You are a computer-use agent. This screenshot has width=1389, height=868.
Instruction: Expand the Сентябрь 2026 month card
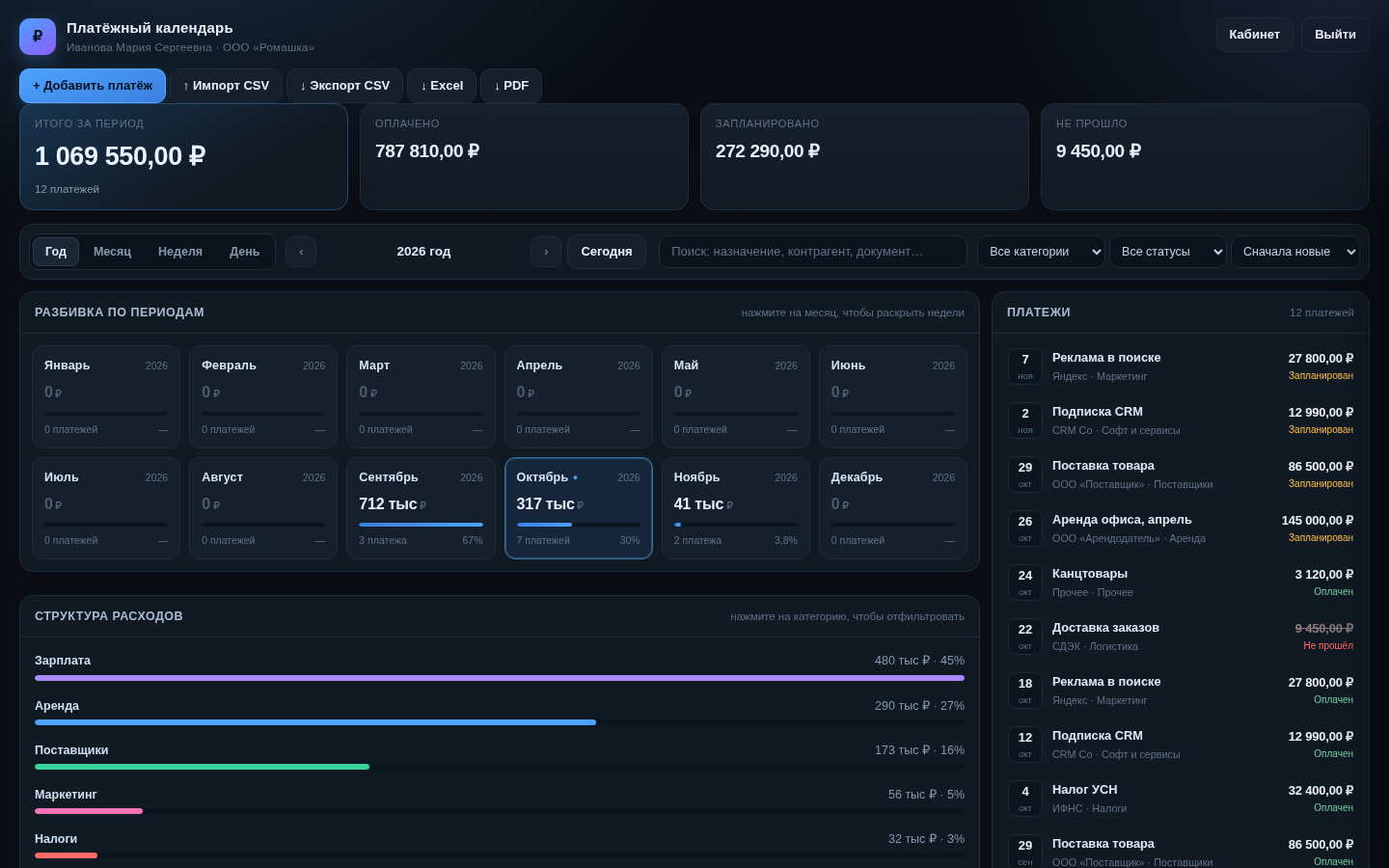421,508
